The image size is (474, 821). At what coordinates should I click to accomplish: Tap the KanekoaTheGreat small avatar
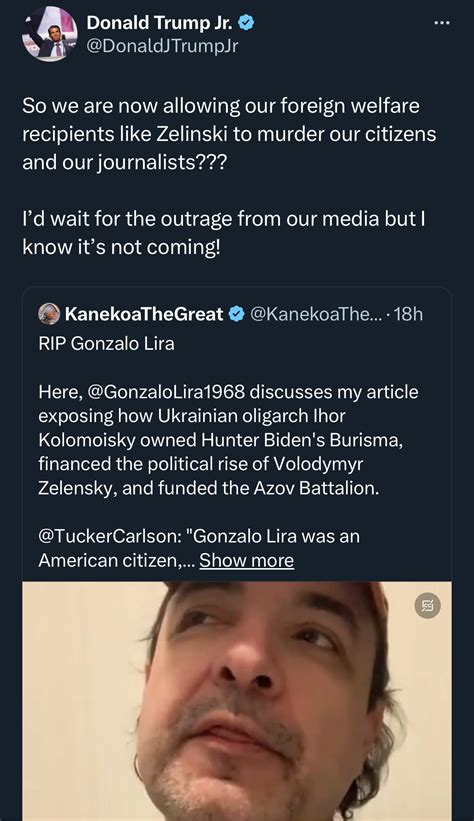coord(49,314)
